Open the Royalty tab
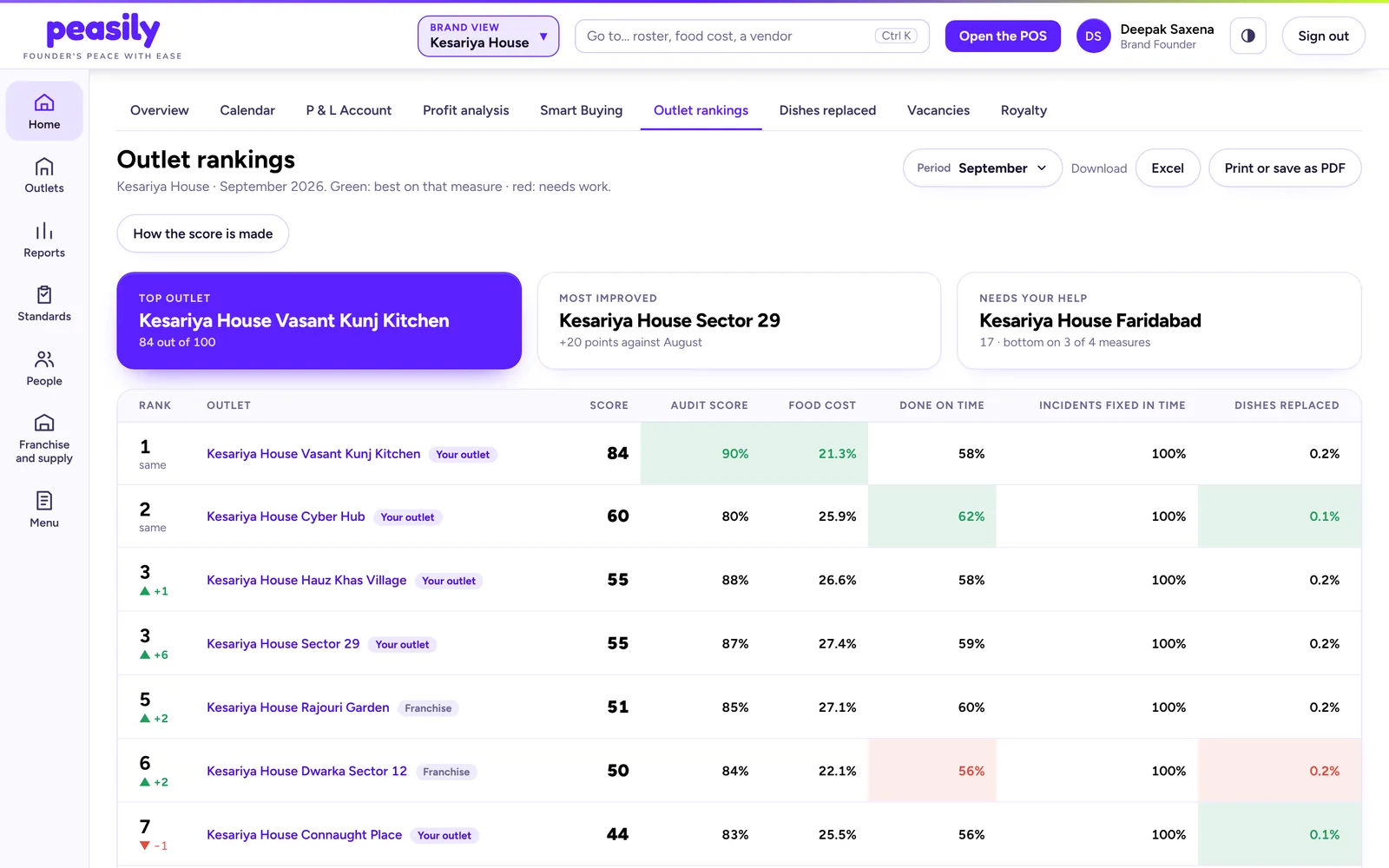The width and height of the screenshot is (1389, 868). click(x=1024, y=110)
